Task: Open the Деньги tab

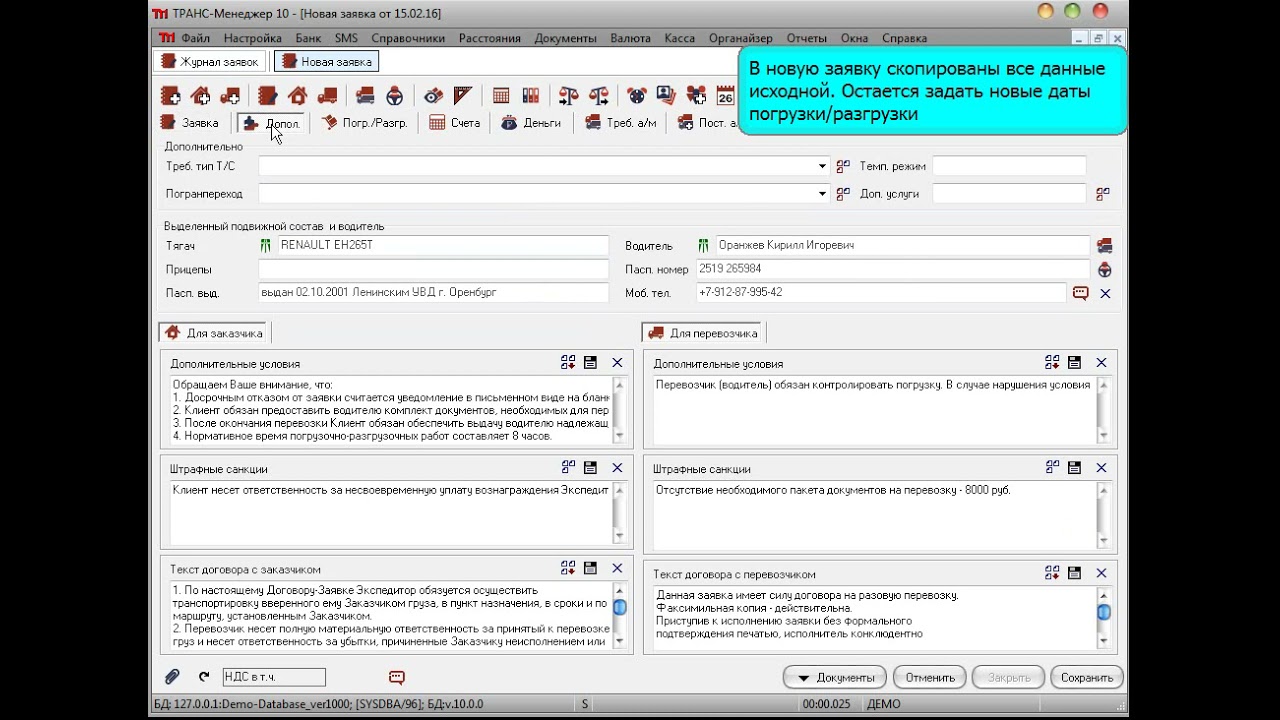Action: tap(530, 123)
